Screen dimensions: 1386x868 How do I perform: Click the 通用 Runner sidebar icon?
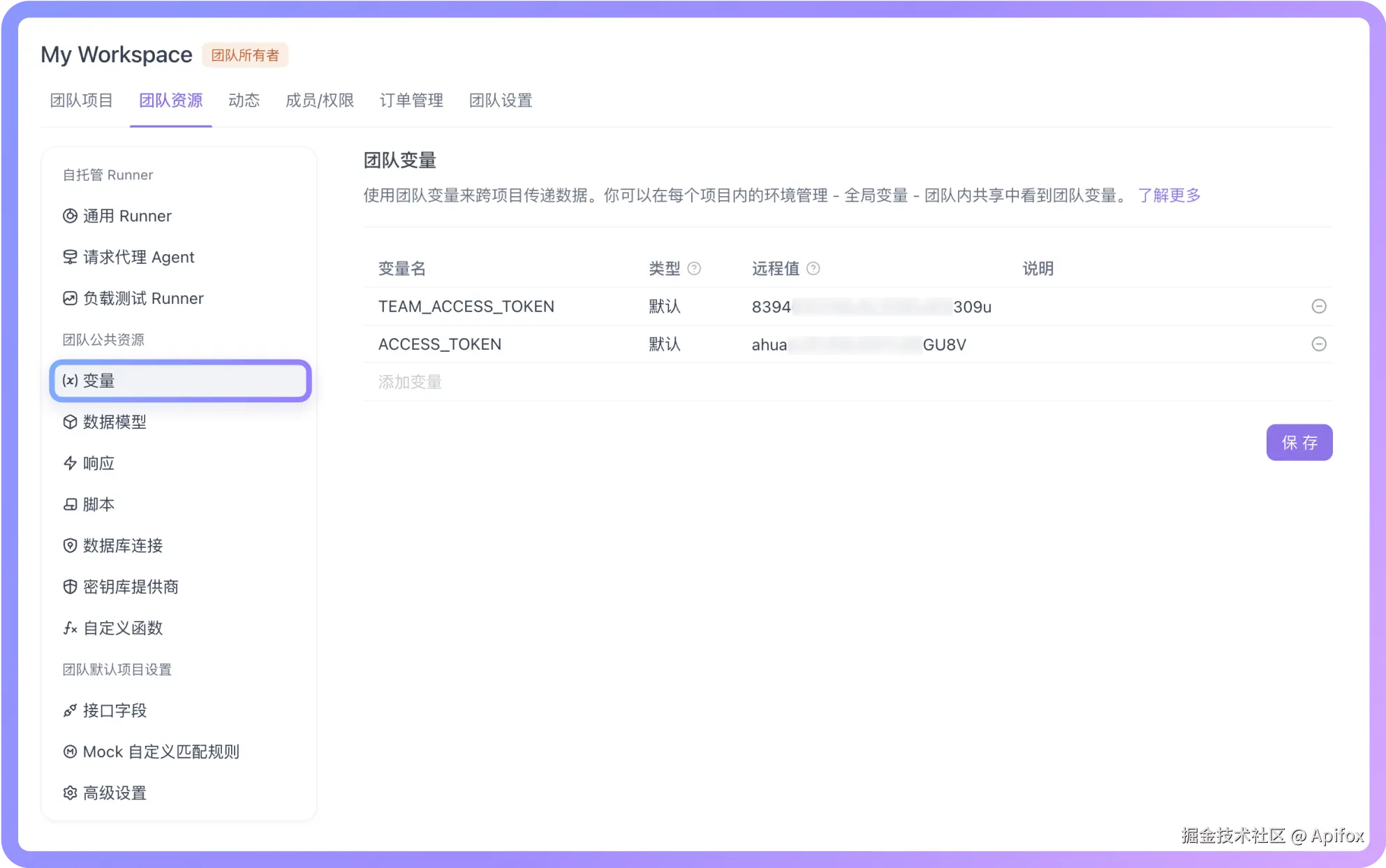70,216
